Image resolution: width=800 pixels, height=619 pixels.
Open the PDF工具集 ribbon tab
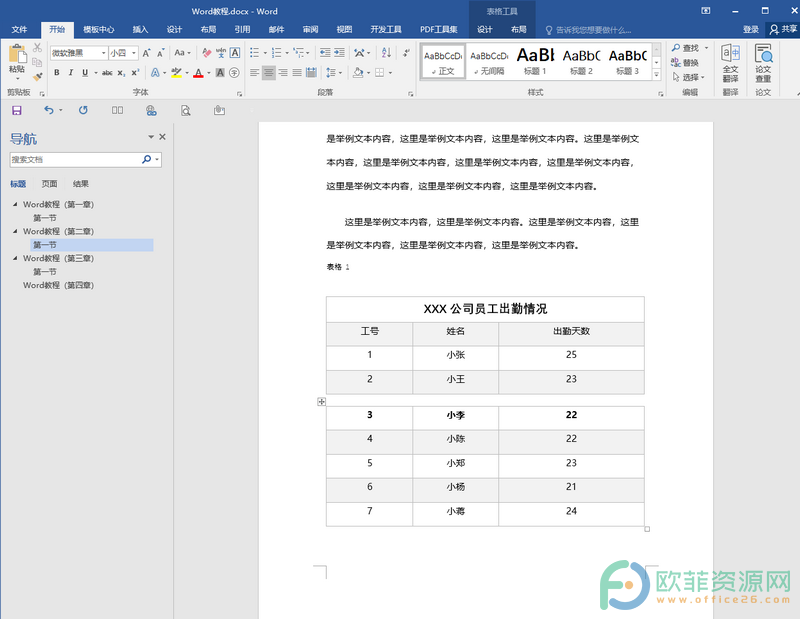(439, 30)
